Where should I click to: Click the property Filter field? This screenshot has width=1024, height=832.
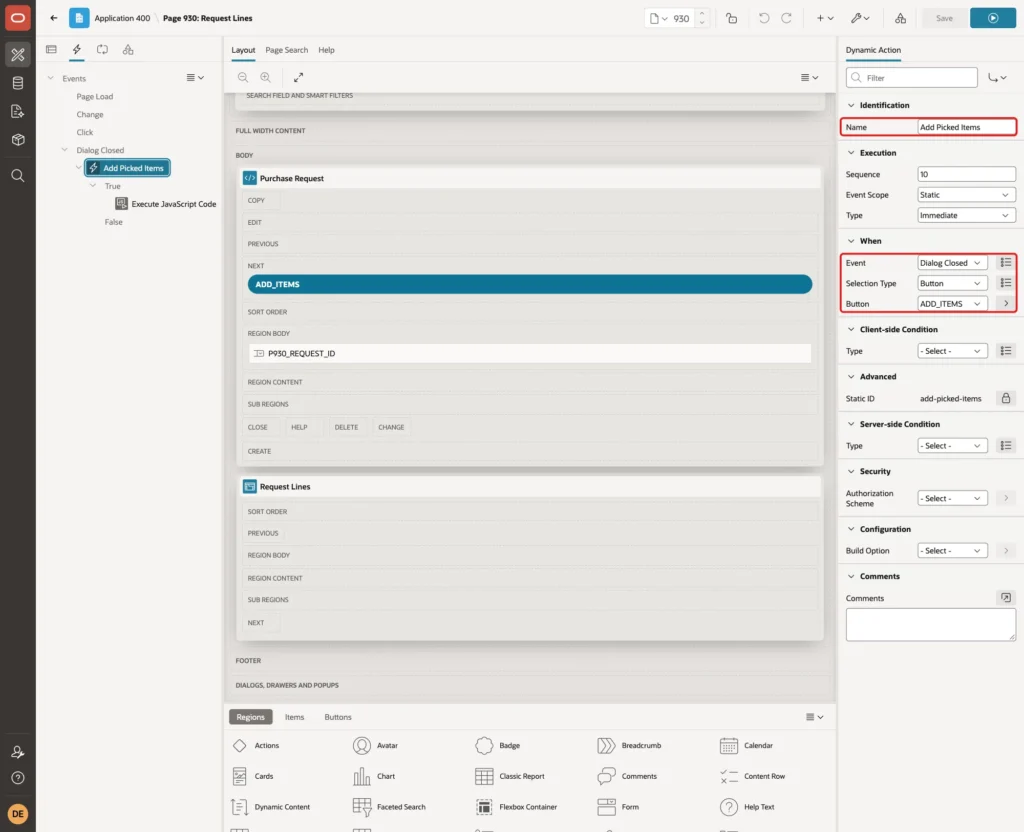[x=912, y=78]
